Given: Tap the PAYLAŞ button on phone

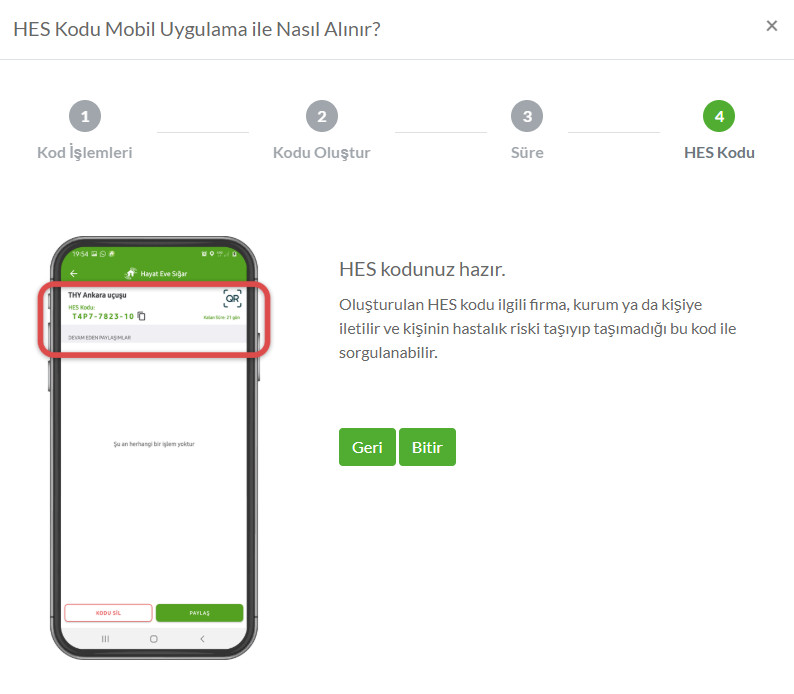Looking at the screenshot, I should coord(200,613).
